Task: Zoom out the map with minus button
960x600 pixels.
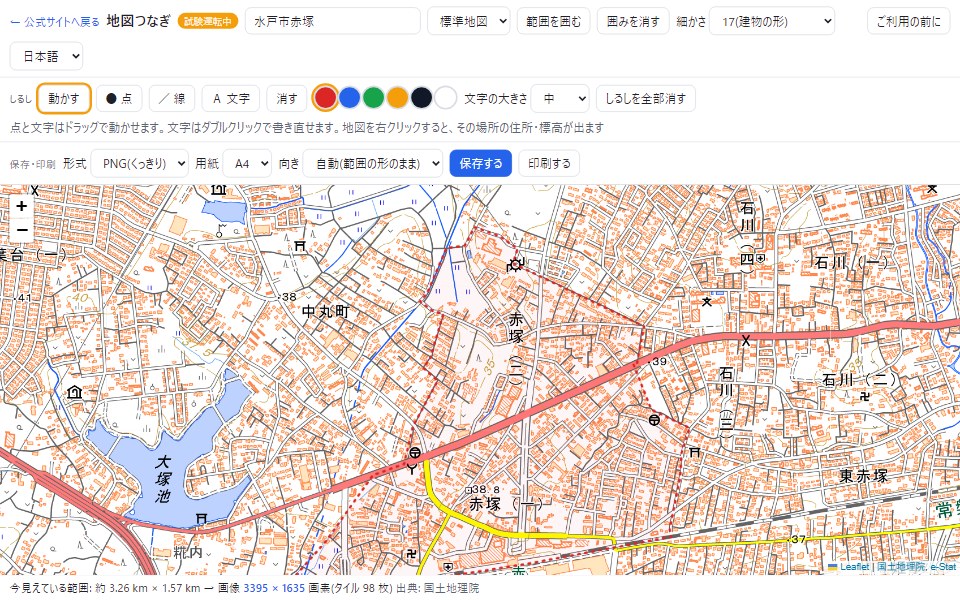Action: tap(22, 230)
